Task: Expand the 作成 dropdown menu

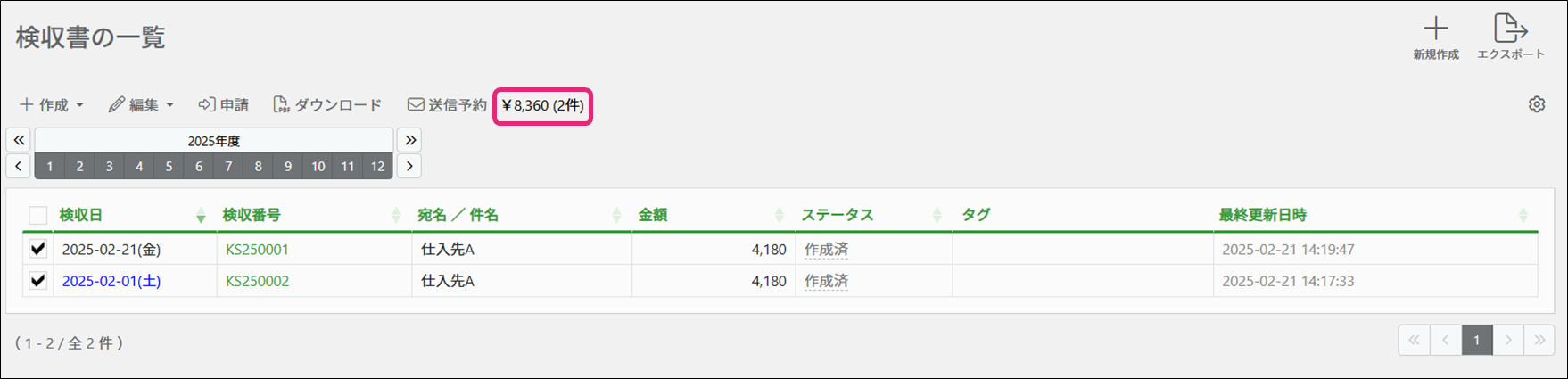Action: pyautogui.click(x=52, y=105)
